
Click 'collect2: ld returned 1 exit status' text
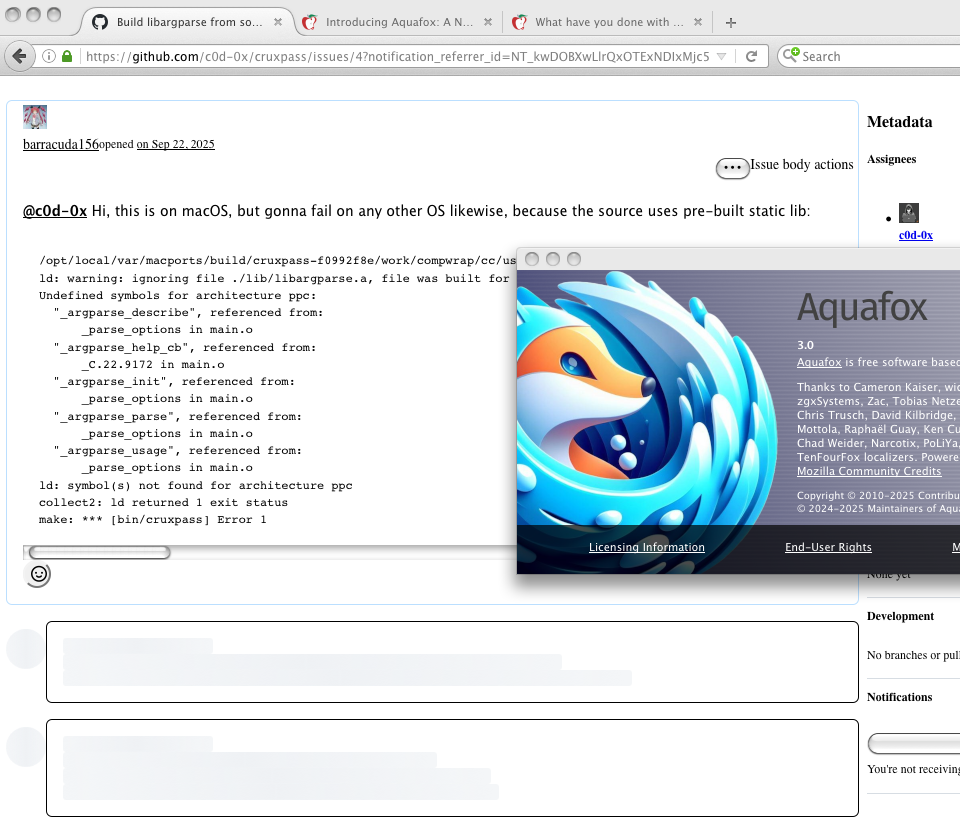pos(163,503)
